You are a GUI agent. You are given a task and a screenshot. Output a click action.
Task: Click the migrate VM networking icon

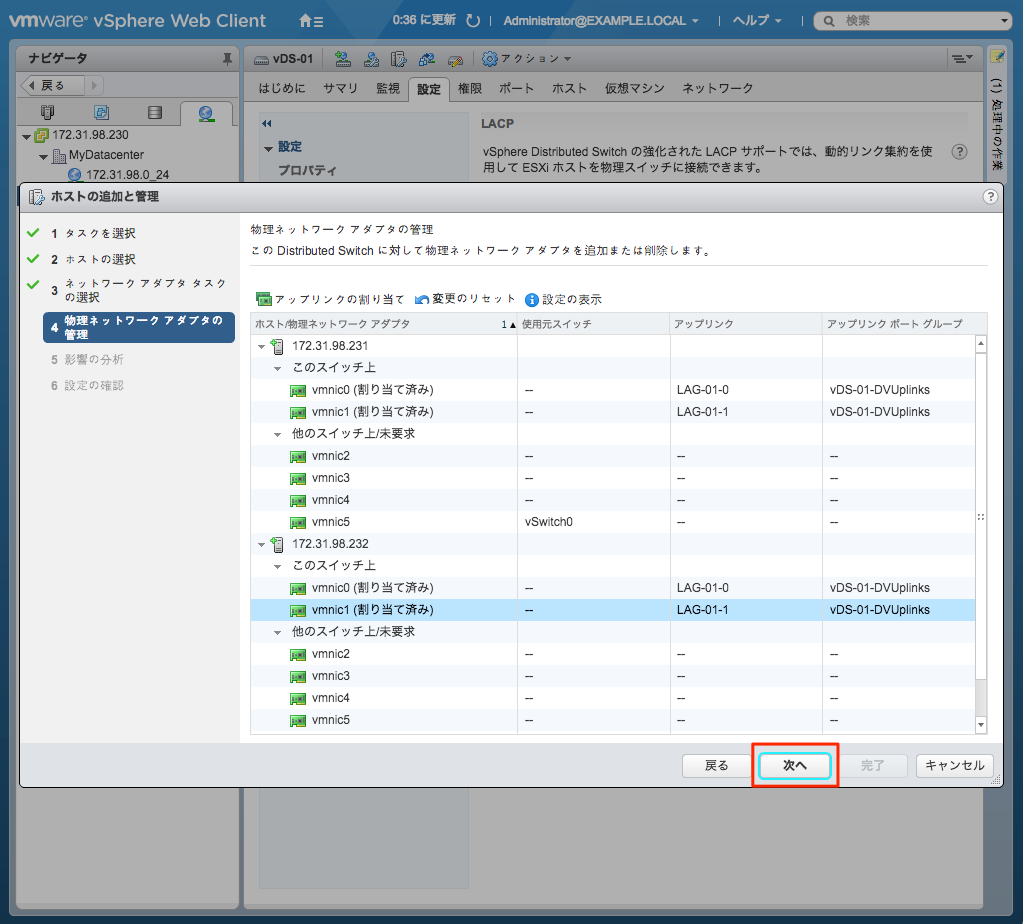tap(427, 59)
